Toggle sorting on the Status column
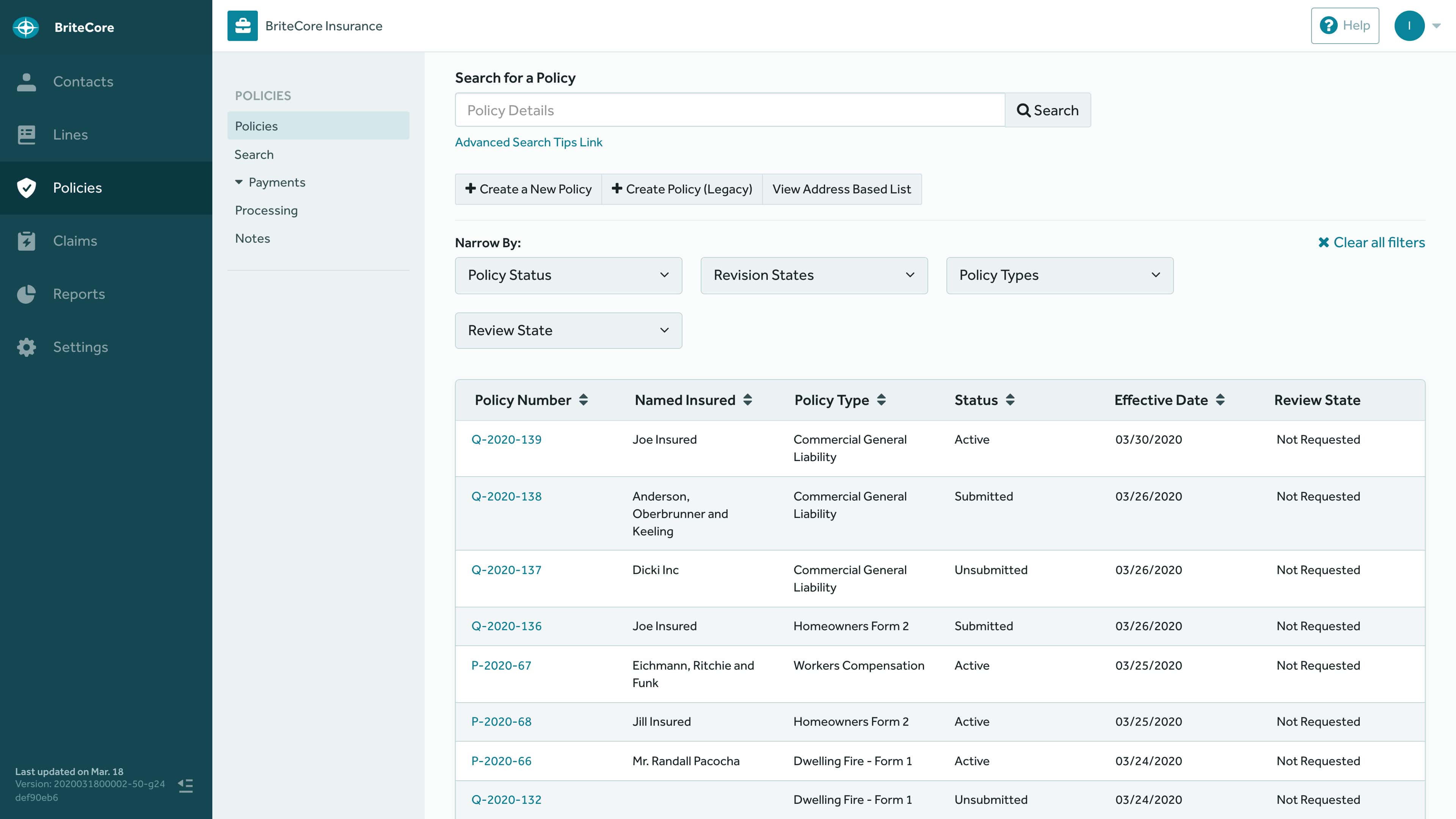The width and height of the screenshot is (1456, 819). 1010,400
